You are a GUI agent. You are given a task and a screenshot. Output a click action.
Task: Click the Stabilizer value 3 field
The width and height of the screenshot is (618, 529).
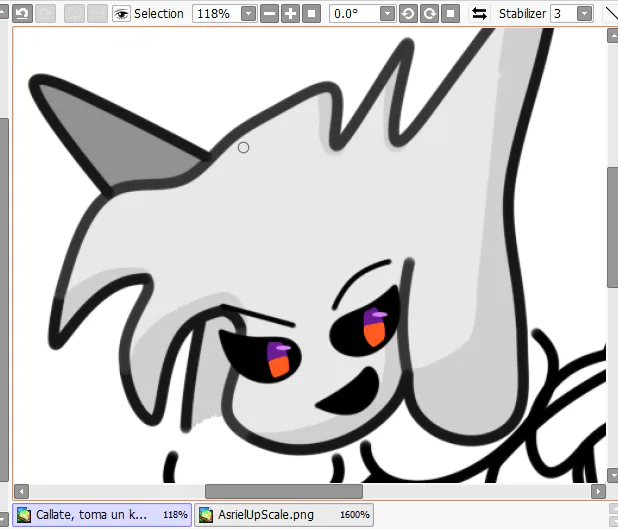coord(563,14)
